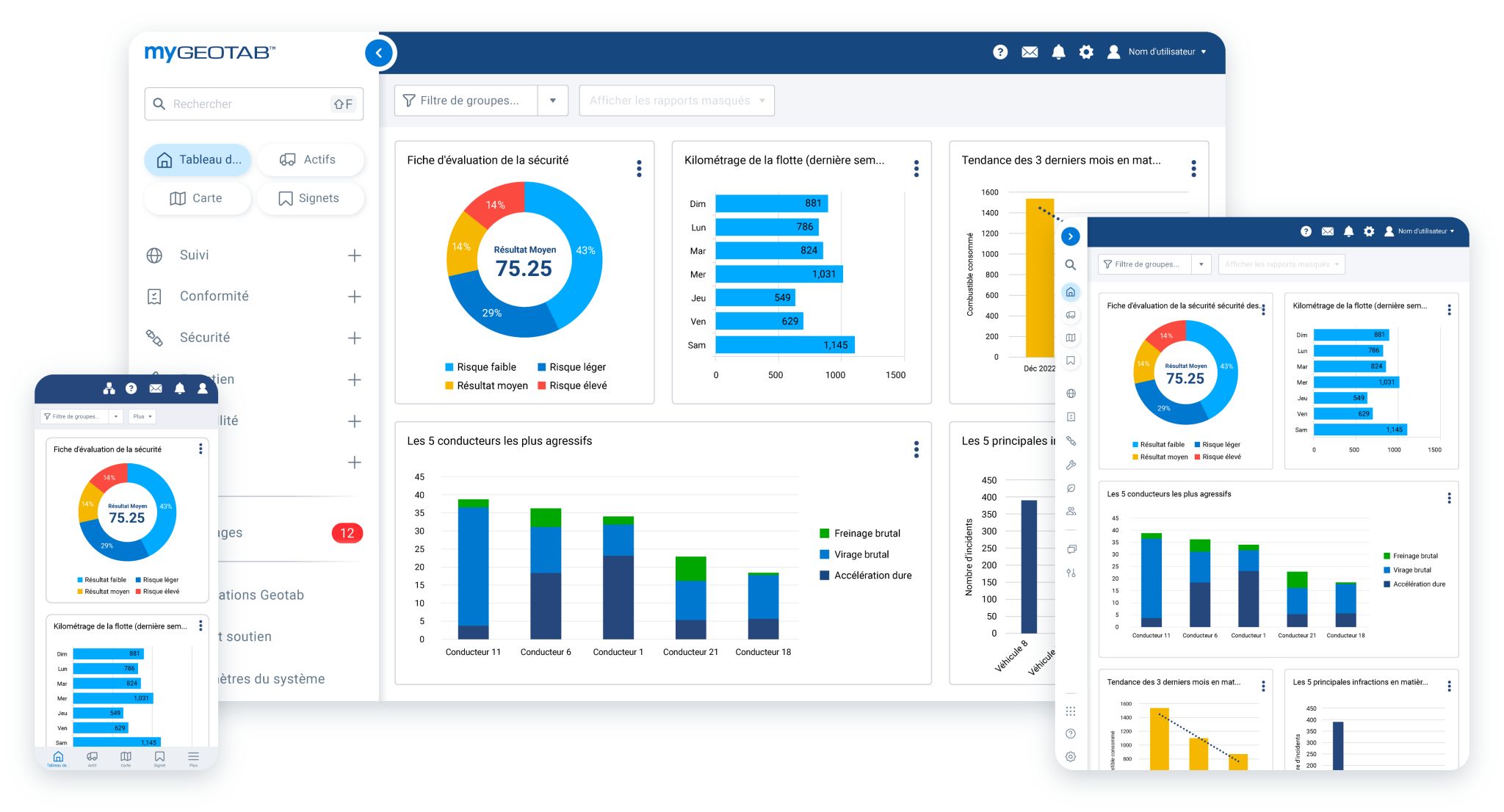Open options menu for Fiche d'évaluation de la sécurité
Screen dimensions: 1504x812
(x=639, y=169)
